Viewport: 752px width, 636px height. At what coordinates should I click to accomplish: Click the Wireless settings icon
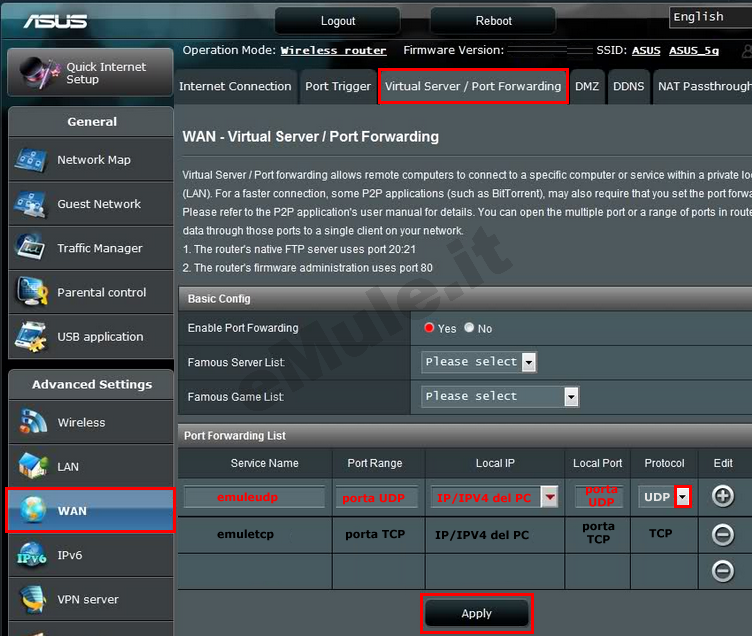coord(32,422)
